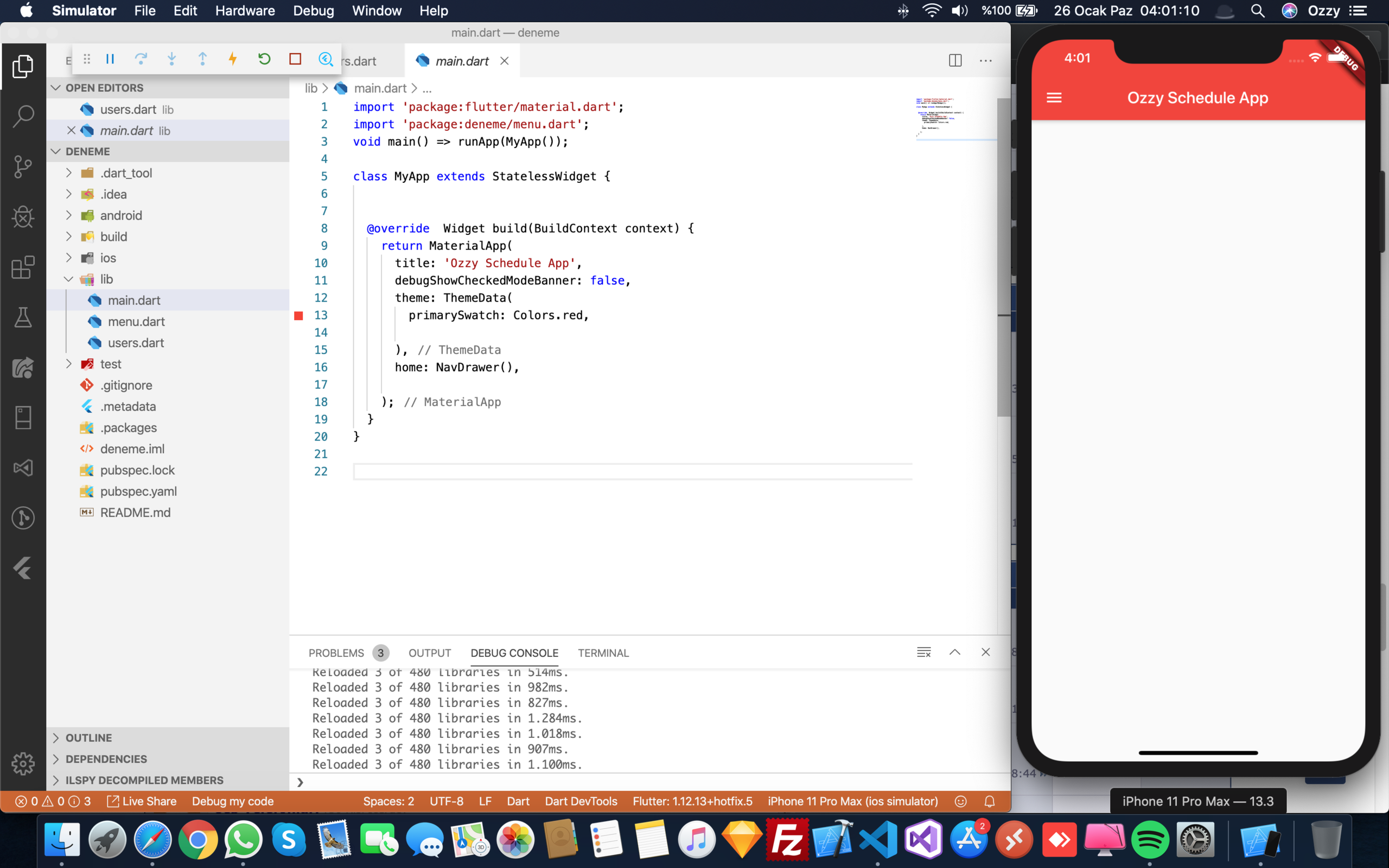This screenshot has height=868, width=1389.
Task: Clear the debug console output
Action: click(923, 652)
